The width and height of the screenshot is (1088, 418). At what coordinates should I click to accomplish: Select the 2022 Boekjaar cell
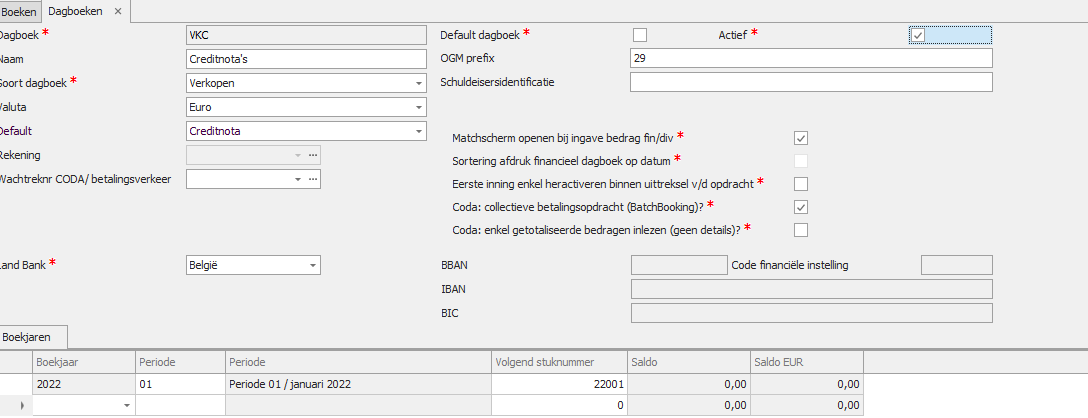click(x=83, y=385)
